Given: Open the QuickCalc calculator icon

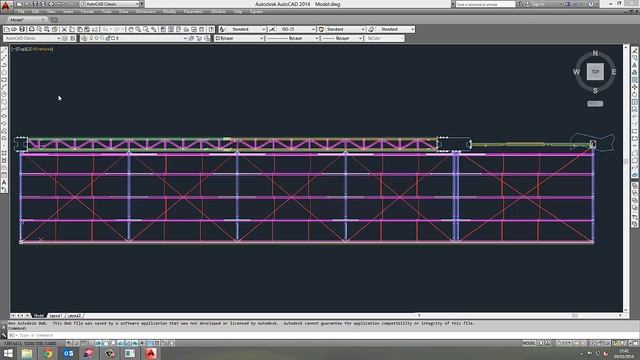Looking at the screenshot, I should 202,29.
